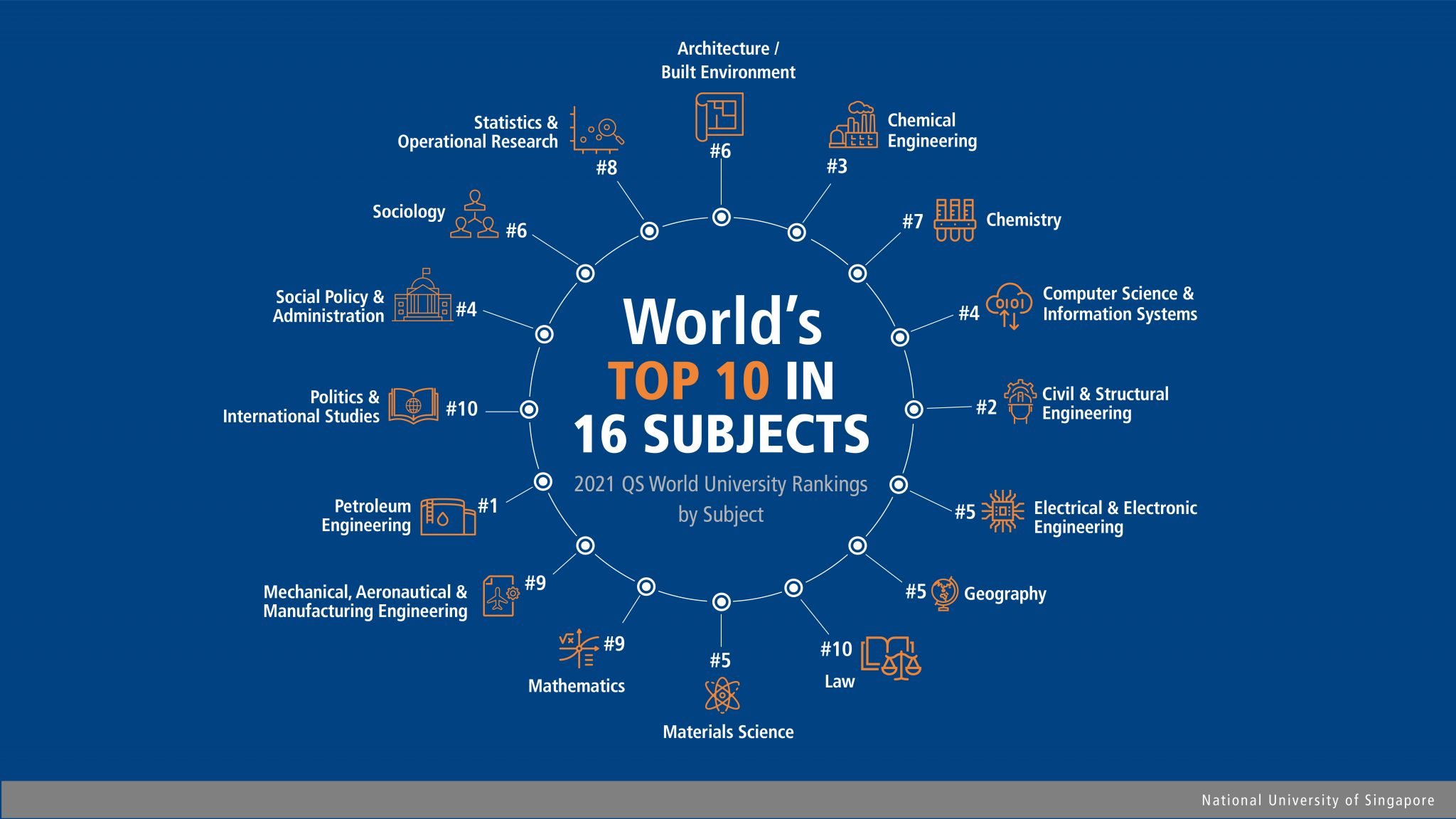Viewport: 1456px width, 819px height.
Task: Click the Law book and scales icon
Action: tap(890, 658)
